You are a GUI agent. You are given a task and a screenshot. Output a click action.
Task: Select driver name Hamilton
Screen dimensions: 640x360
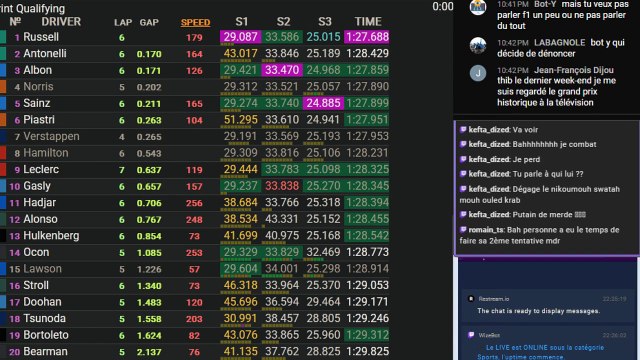pyautogui.click(x=46, y=153)
